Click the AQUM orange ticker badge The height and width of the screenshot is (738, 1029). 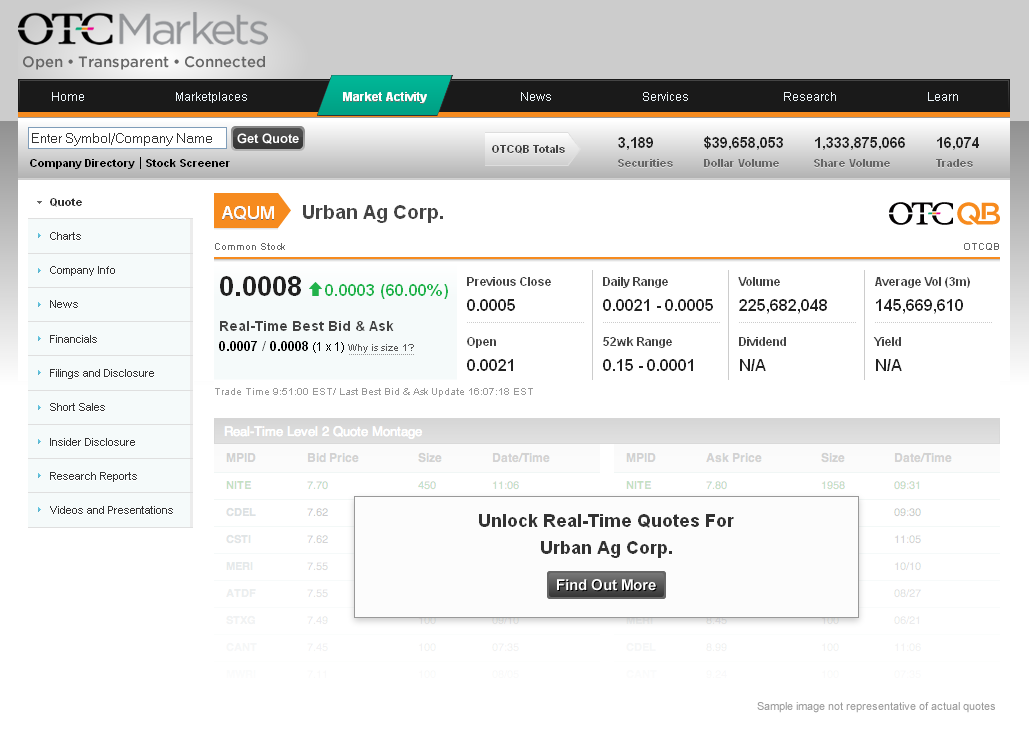tap(252, 211)
